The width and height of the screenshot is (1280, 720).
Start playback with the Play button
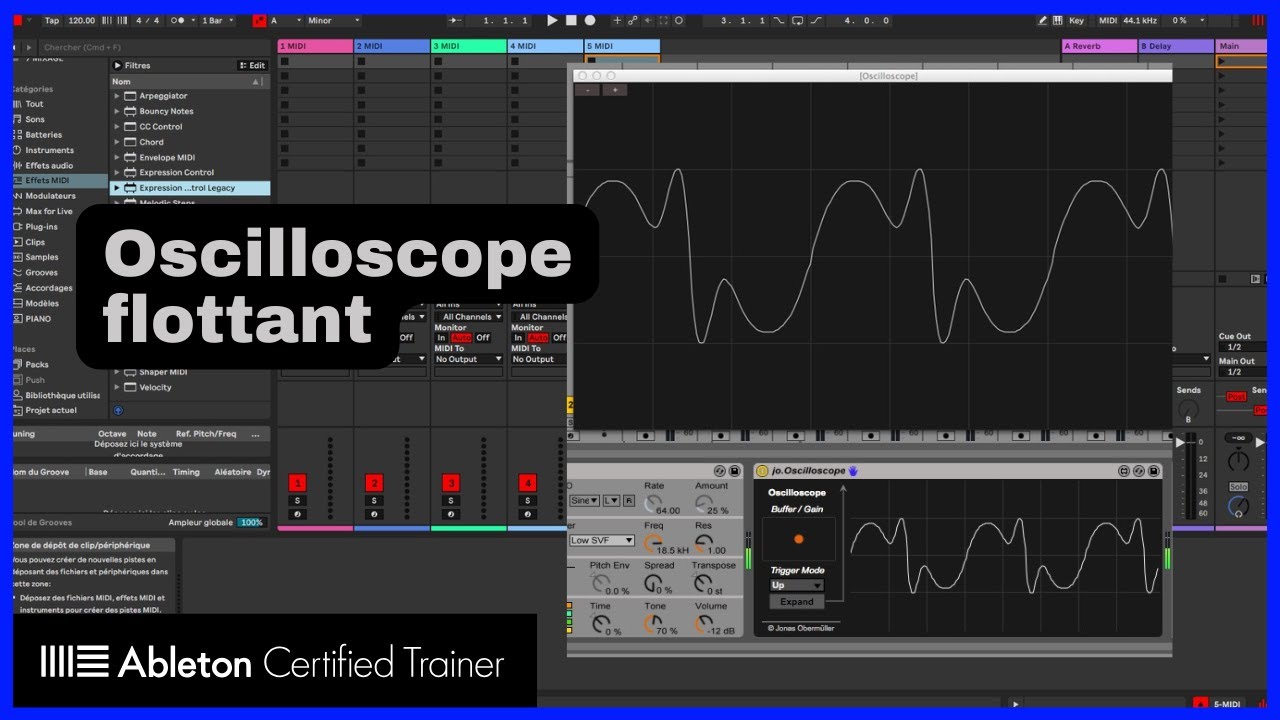(552, 20)
